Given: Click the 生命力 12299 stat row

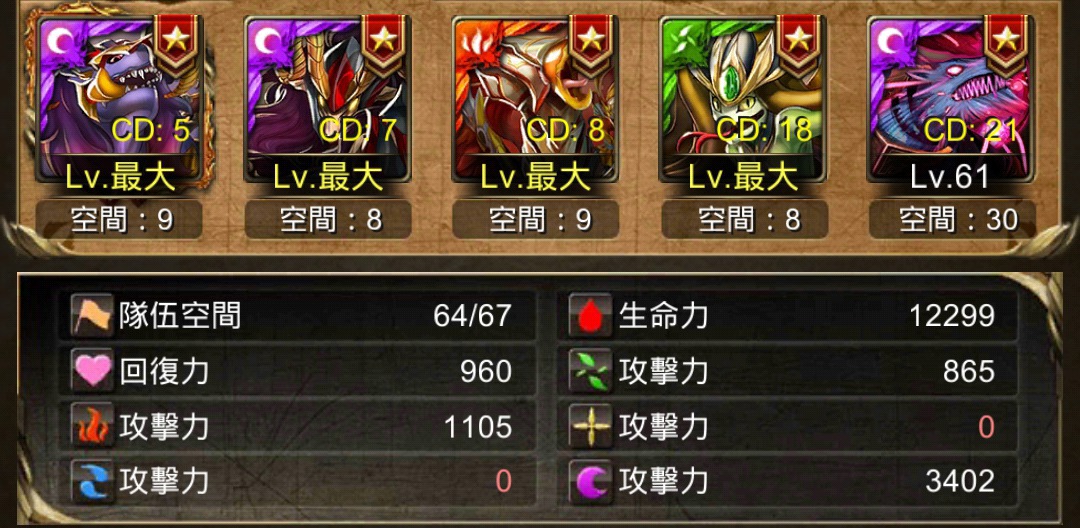Looking at the screenshot, I should click(788, 316).
